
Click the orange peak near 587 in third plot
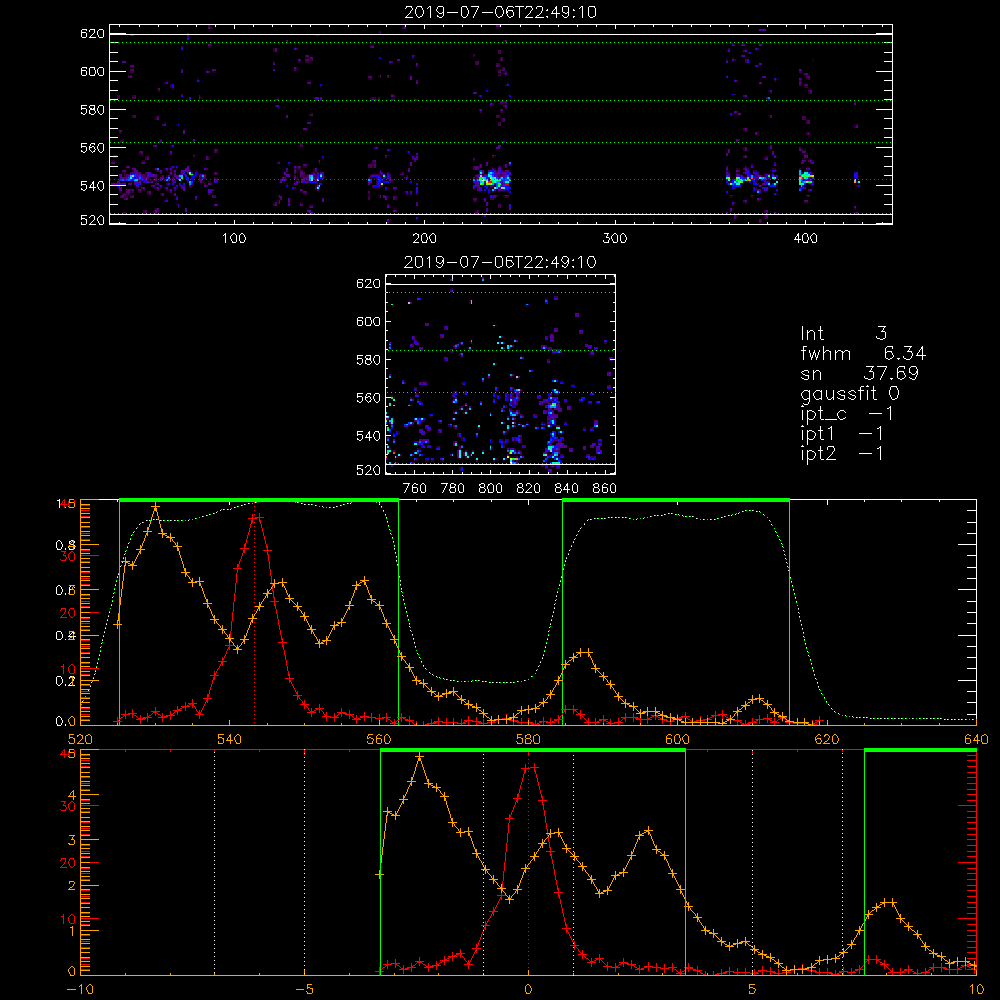pyautogui.click(x=584, y=652)
